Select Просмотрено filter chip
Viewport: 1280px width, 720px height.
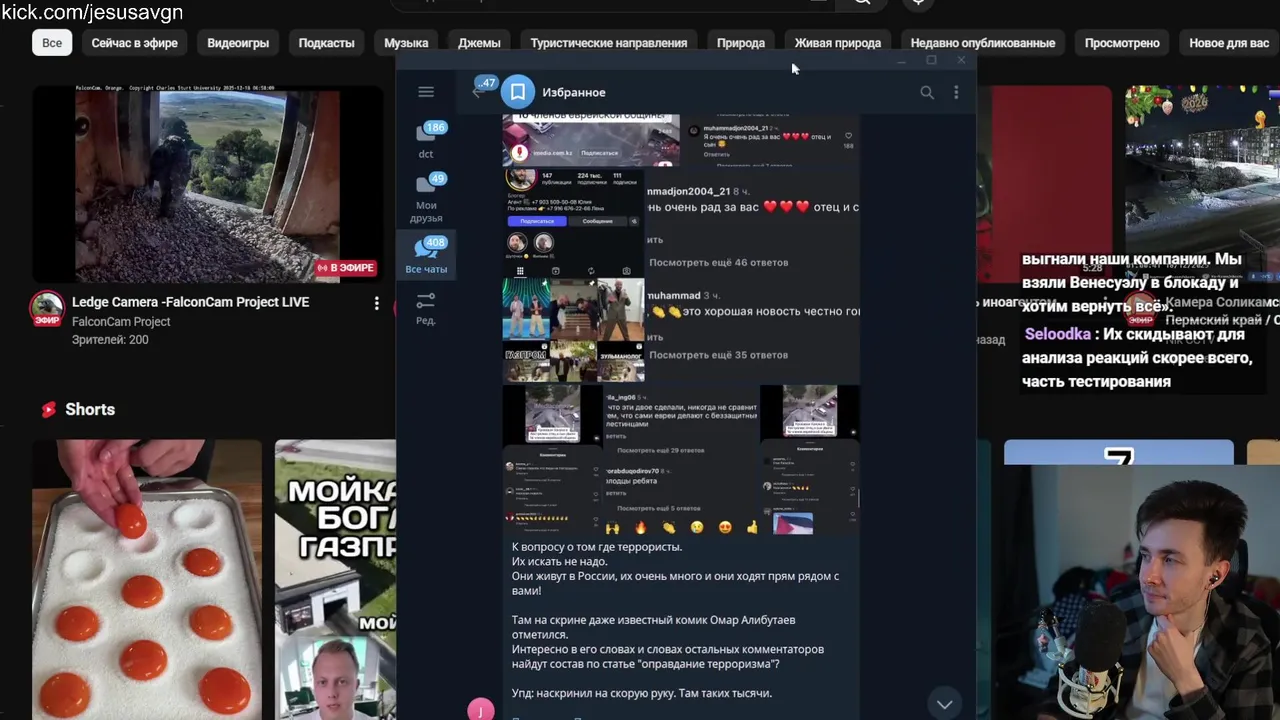pyautogui.click(x=1122, y=43)
